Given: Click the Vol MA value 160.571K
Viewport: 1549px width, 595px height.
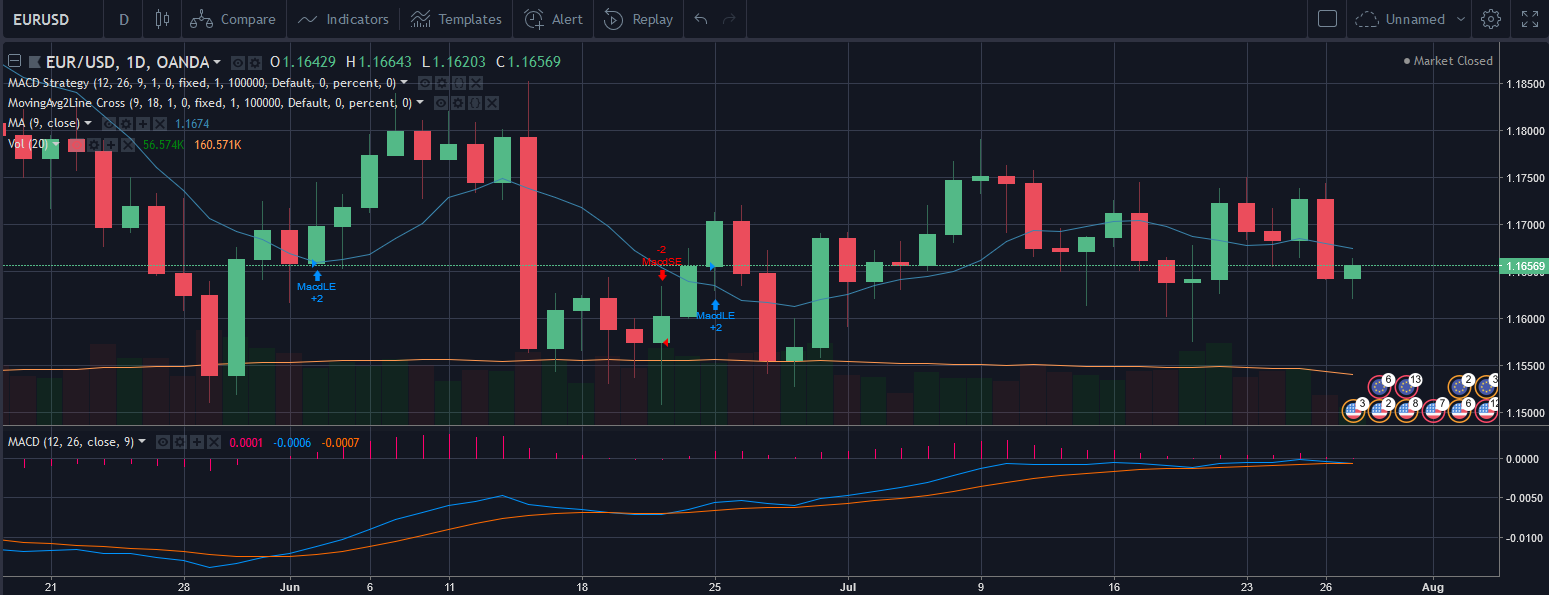Looking at the screenshot, I should pos(218,145).
